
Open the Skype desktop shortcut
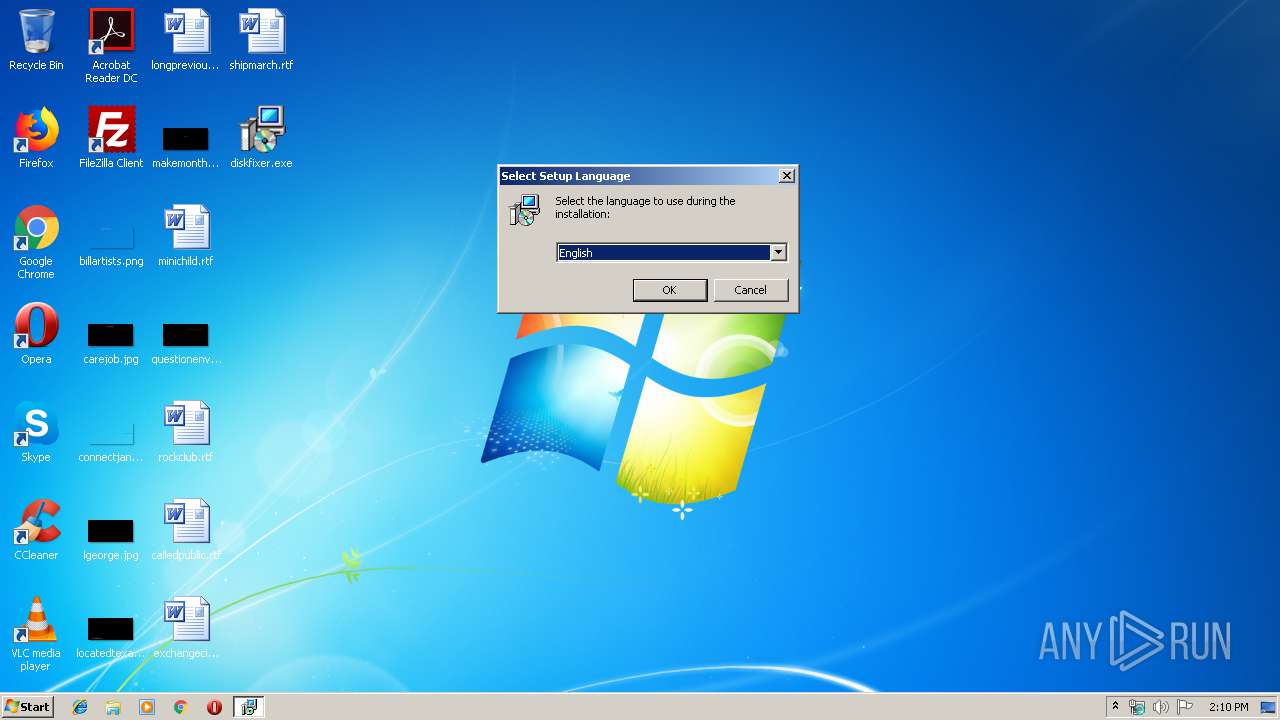tap(36, 432)
